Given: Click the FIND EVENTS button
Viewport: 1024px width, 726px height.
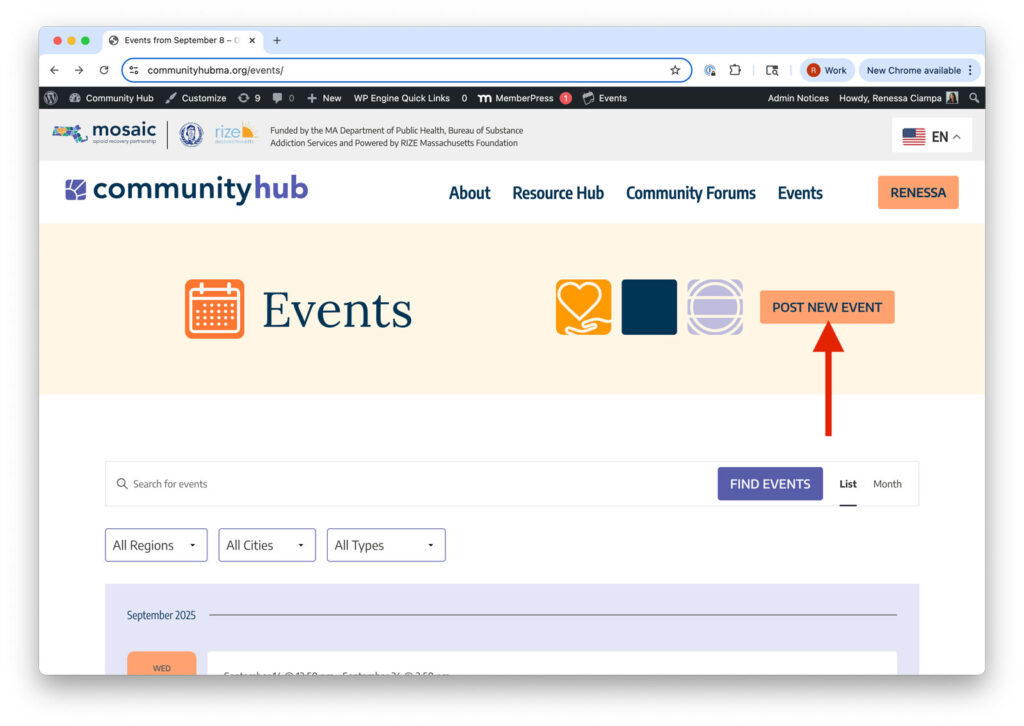Looking at the screenshot, I should [770, 484].
